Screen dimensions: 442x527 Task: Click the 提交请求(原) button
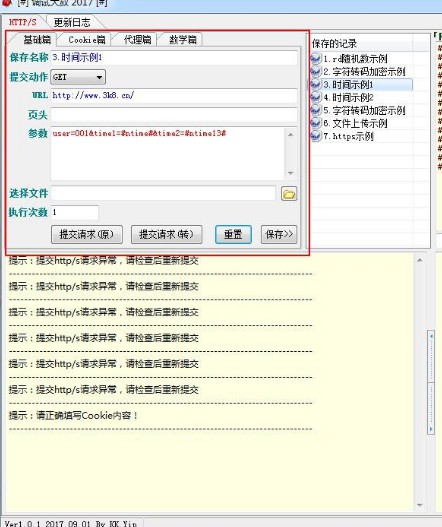[87, 234]
